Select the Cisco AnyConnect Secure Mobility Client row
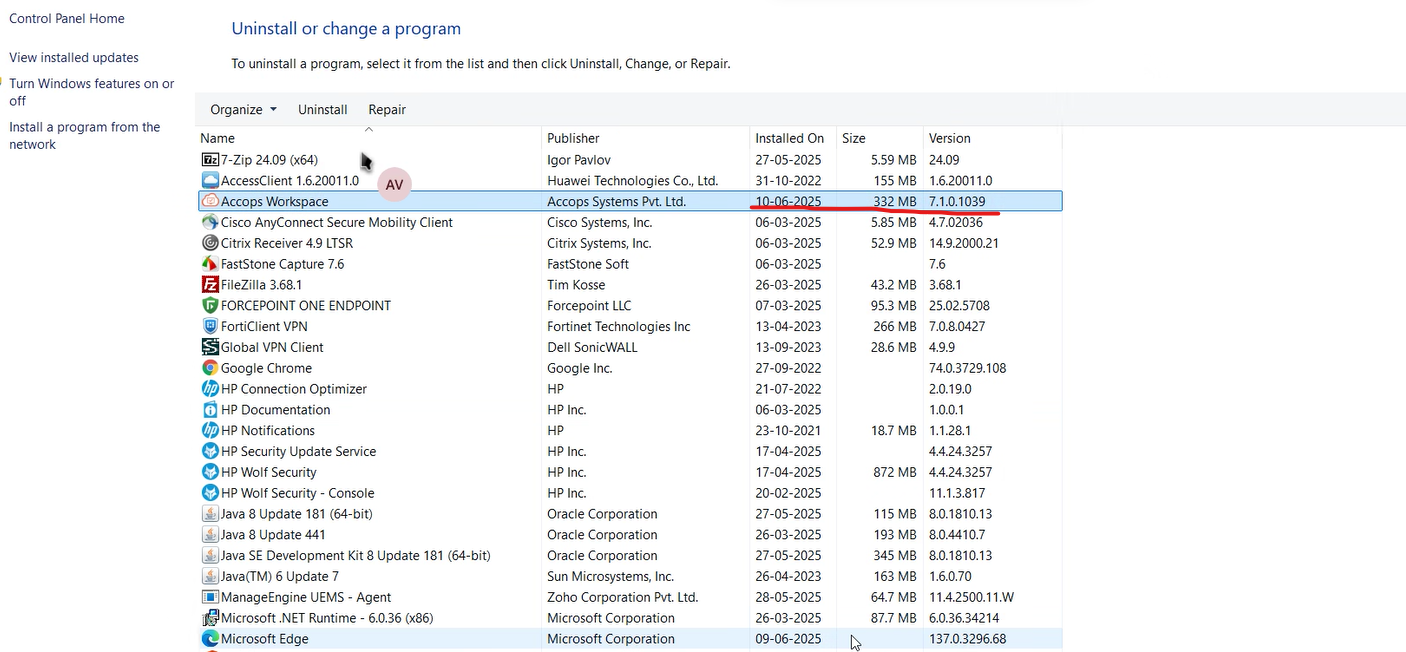The height and width of the screenshot is (652, 1406). (x=630, y=223)
